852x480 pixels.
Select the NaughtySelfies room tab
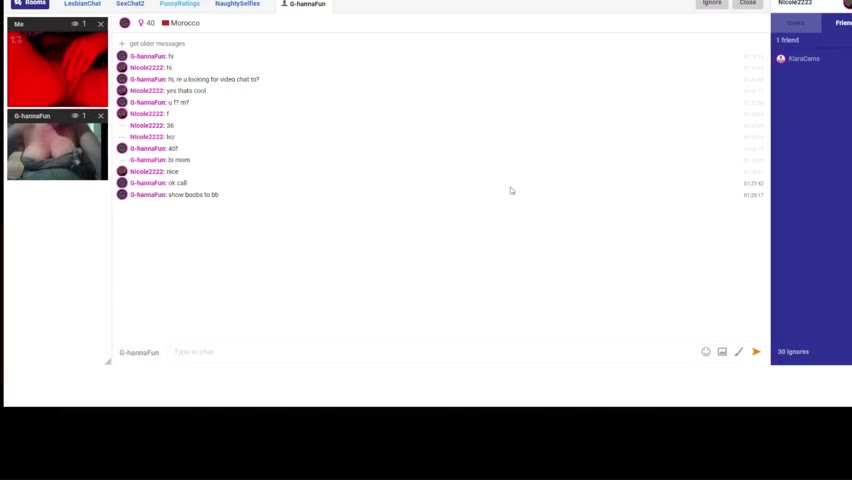pyautogui.click(x=237, y=4)
